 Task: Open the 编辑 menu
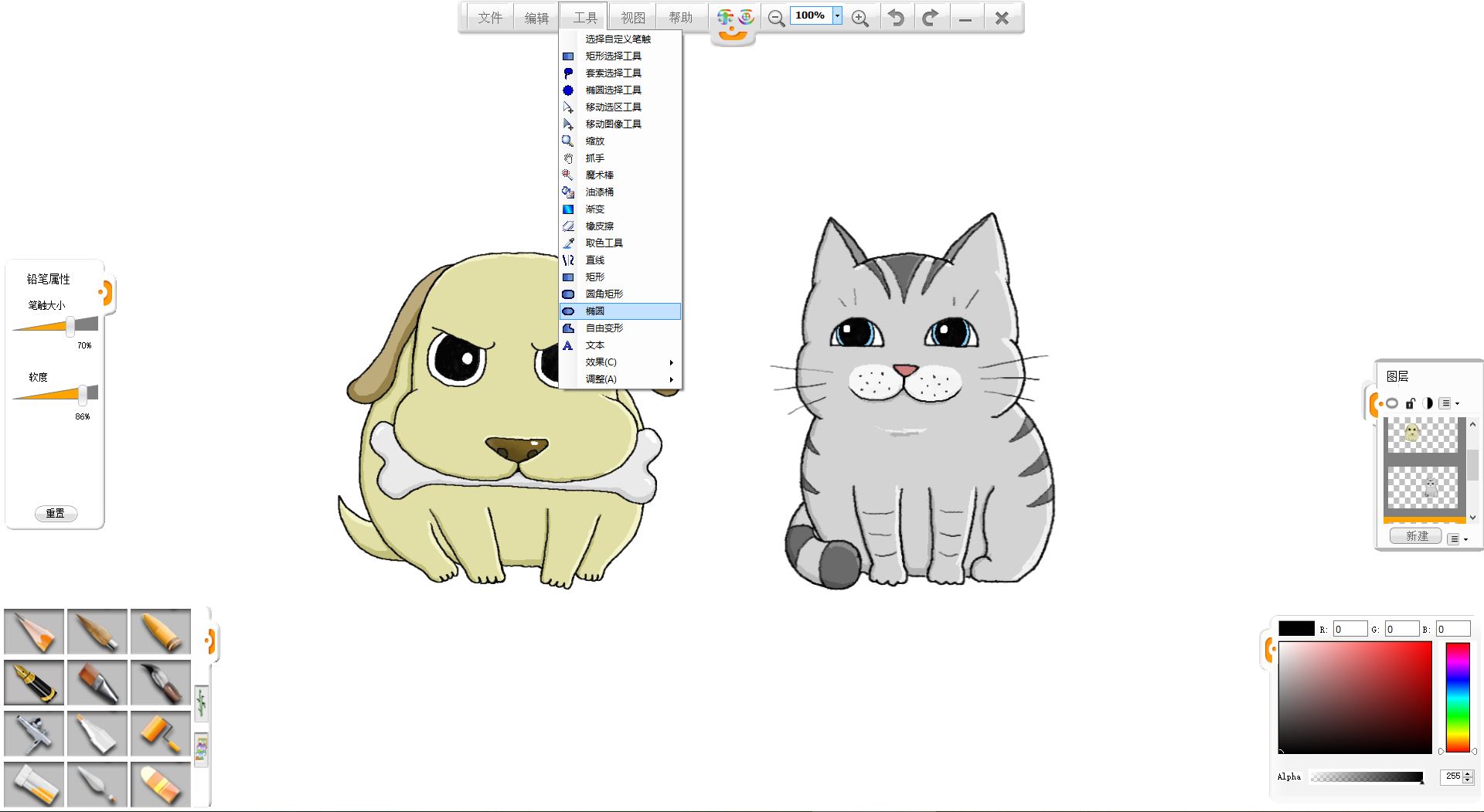[x=536, y=18]
